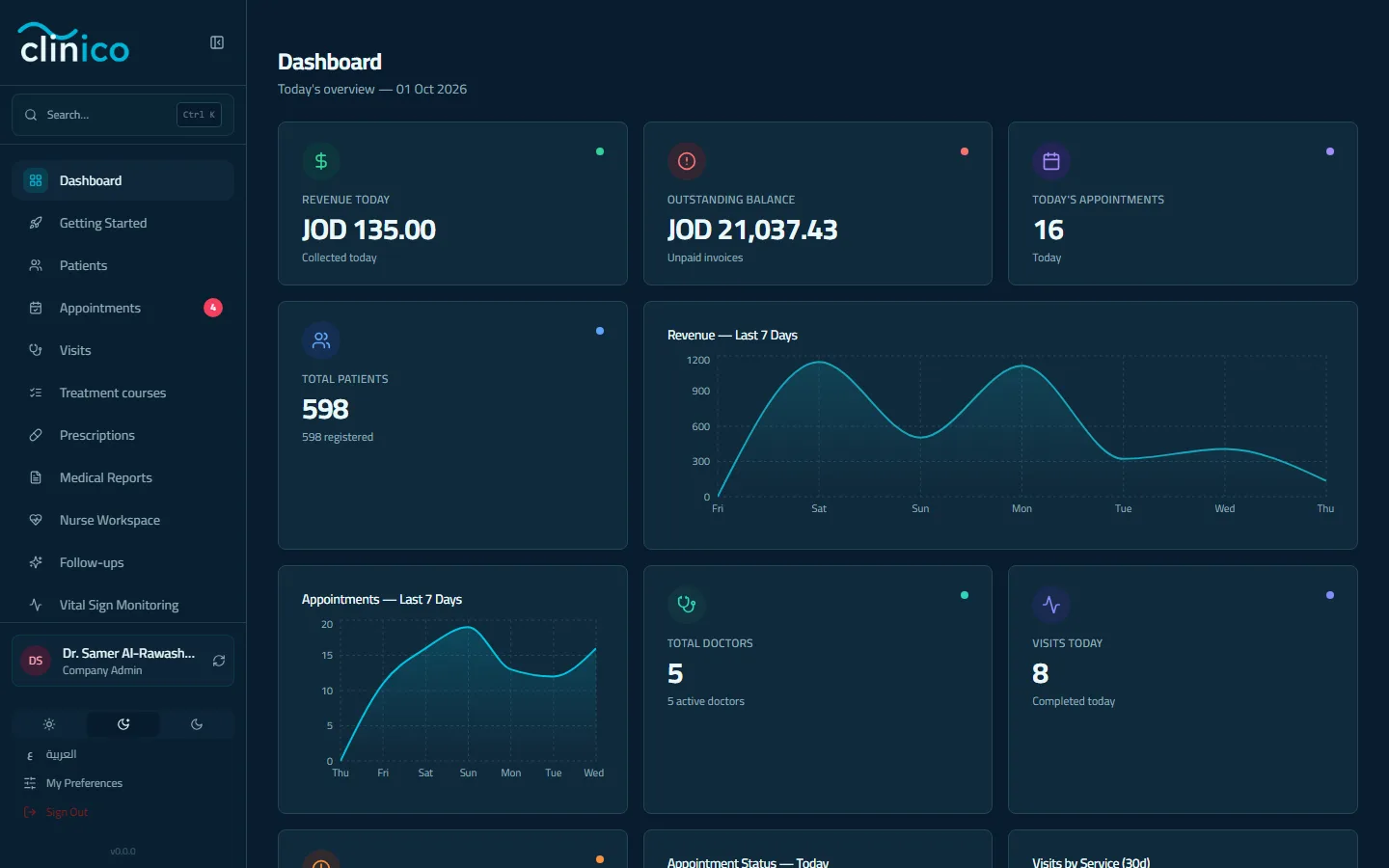Select the crescent moon dark theme toggle
This screenshot has height=868, width=1389.
197,724
